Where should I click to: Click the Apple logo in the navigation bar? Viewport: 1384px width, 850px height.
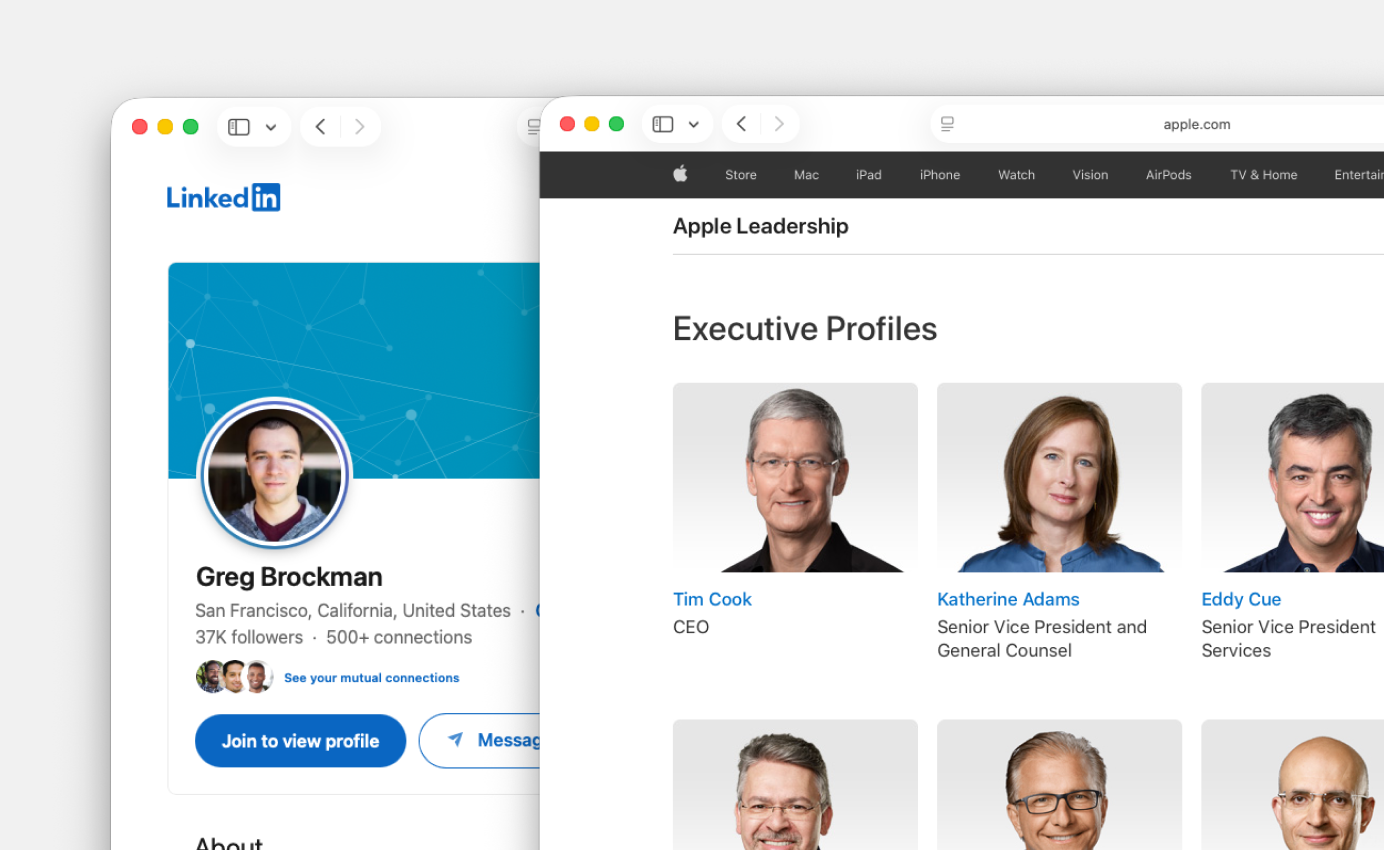tap(680, 174)
